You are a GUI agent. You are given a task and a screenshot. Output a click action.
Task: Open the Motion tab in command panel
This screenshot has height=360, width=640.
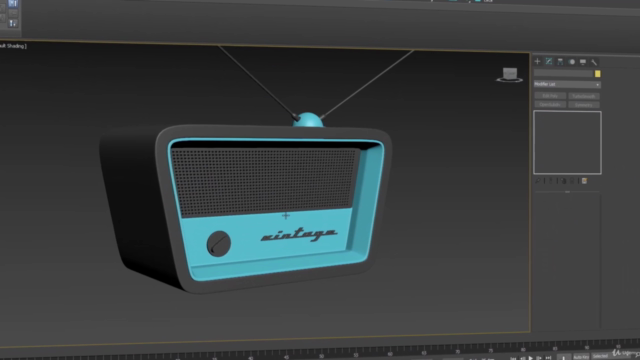(571, 62)
